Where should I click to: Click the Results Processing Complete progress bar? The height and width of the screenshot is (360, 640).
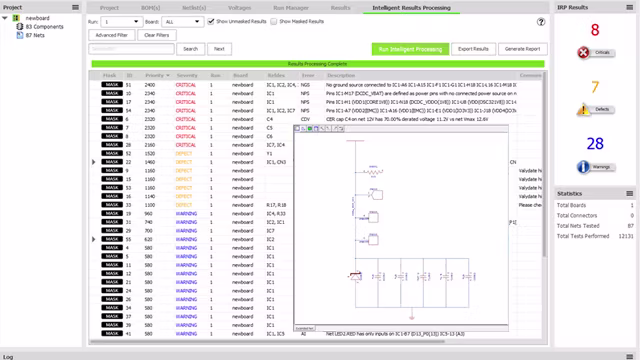pyautogui.click(x=318, y=64)
